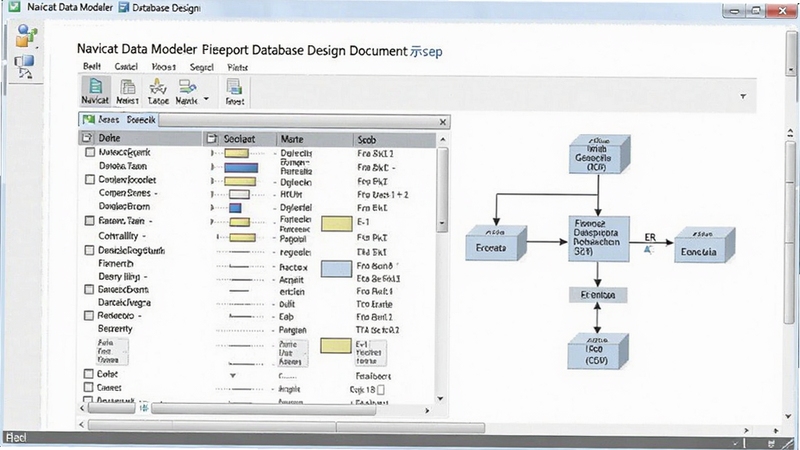Open the dropdown triangle in Colac row

233,376
